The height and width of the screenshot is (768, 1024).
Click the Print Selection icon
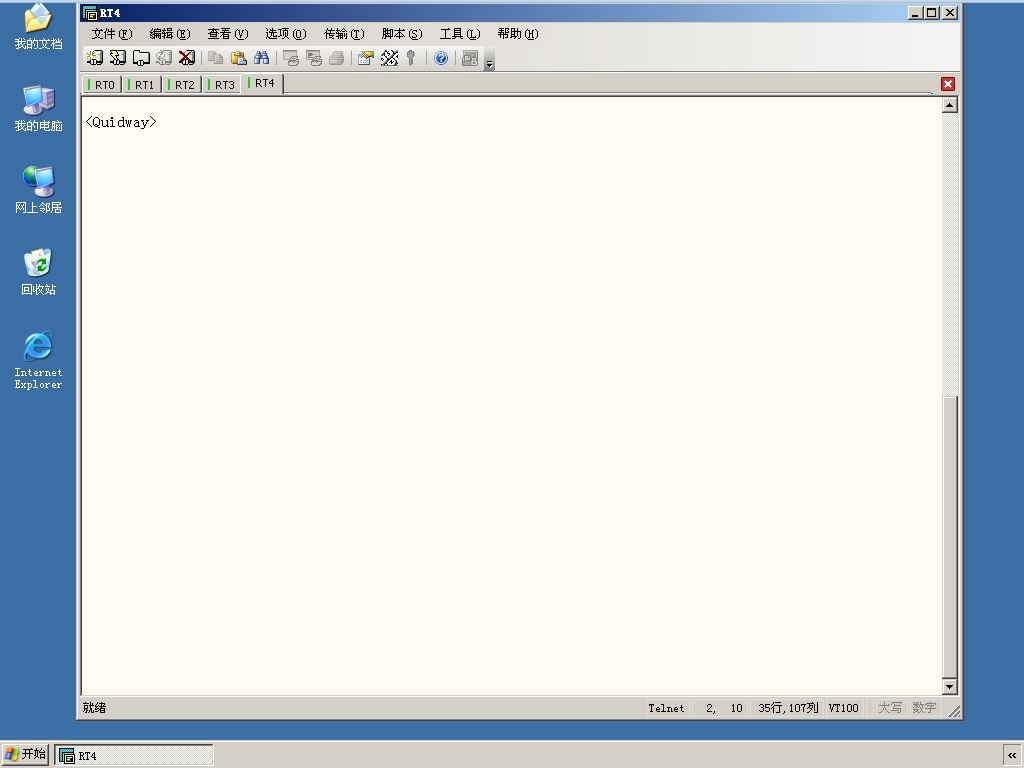313,58
